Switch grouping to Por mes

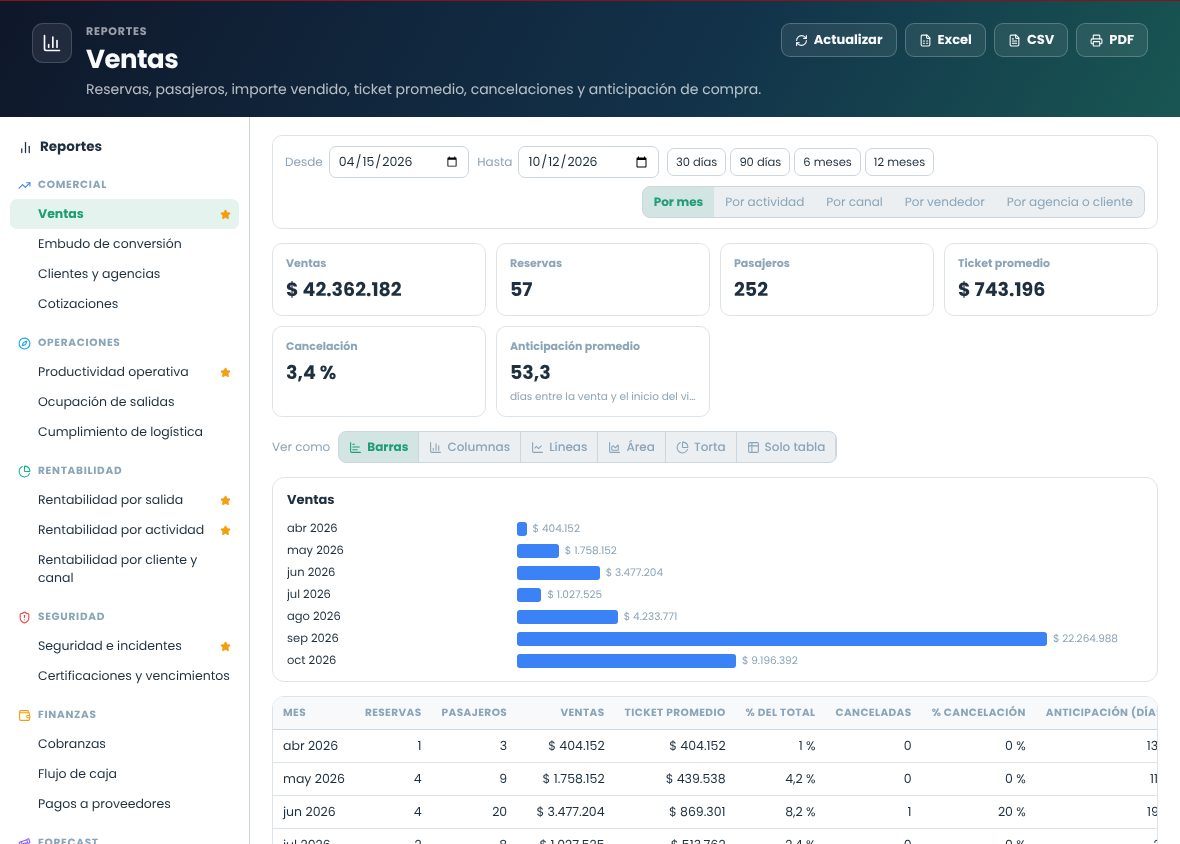coord(678,202)
